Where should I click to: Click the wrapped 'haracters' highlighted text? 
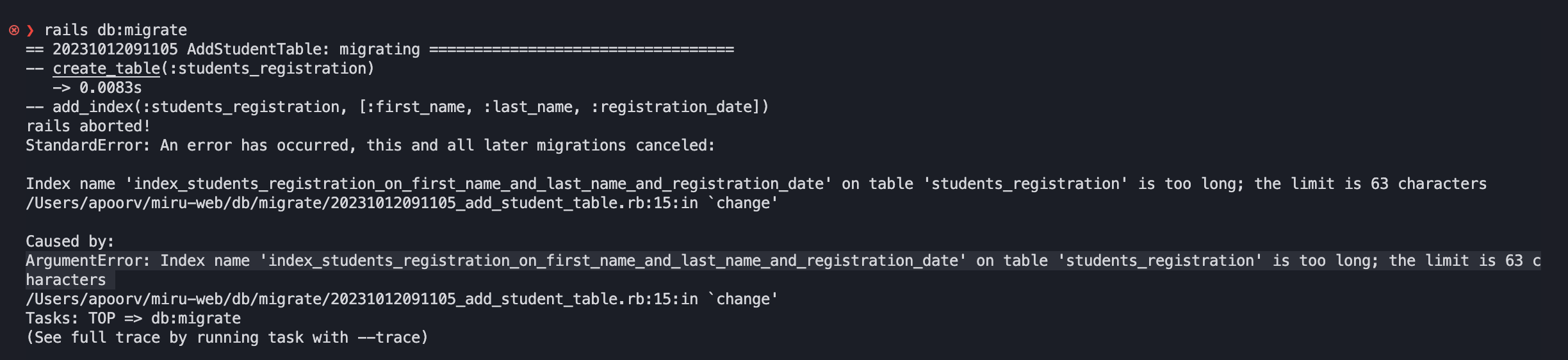click(66, 280)
